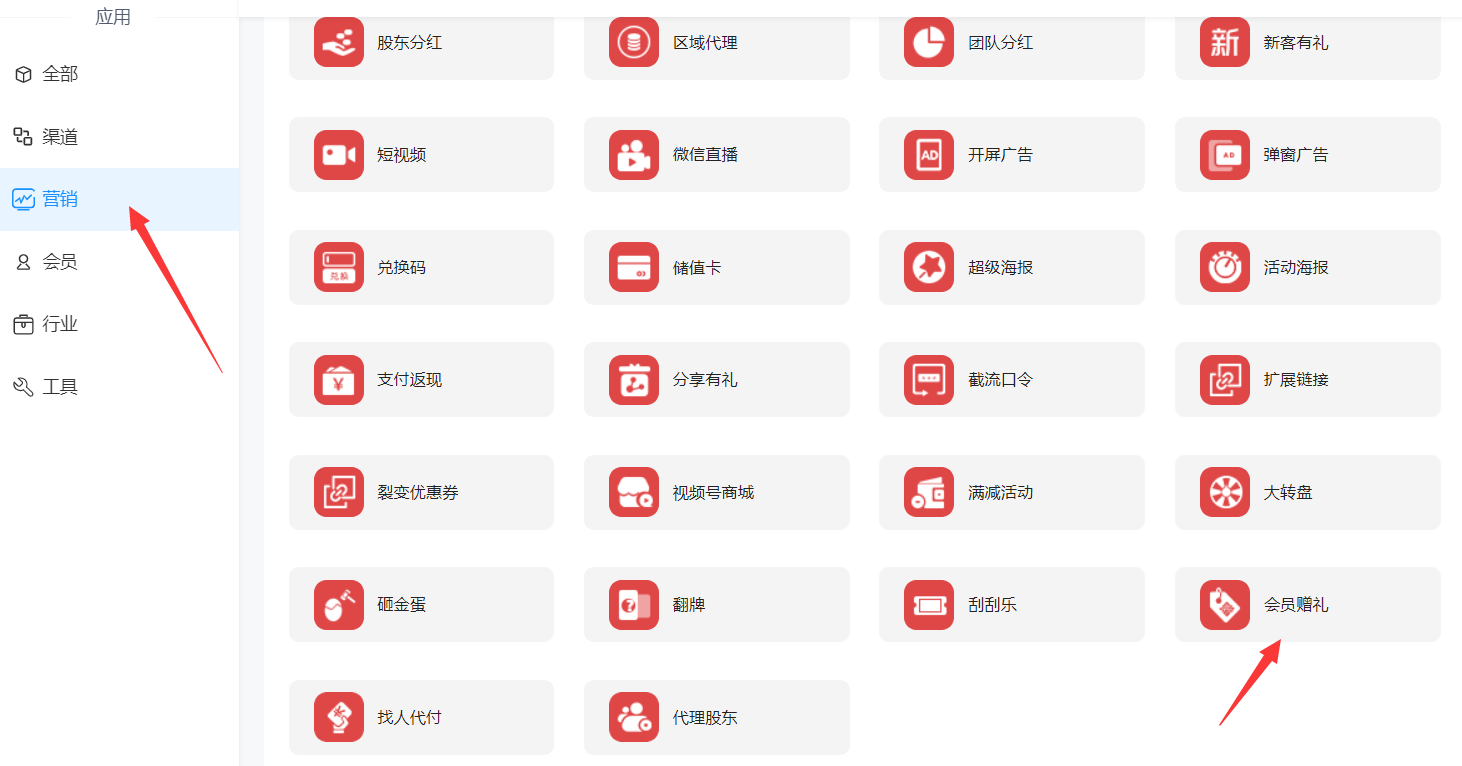Click the 视频号商城 label
The height and width of the screenshot is (766, 1462).
pos(713,493)
